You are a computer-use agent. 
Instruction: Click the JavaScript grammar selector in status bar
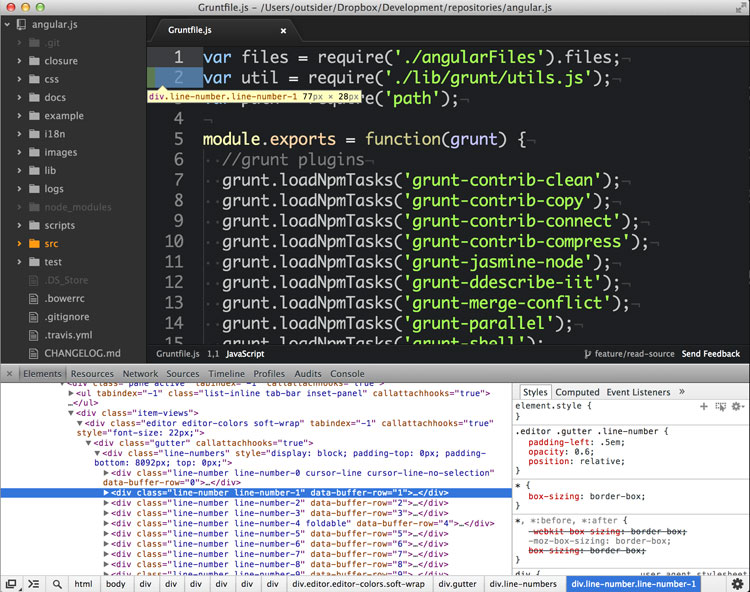click(245, 354)
